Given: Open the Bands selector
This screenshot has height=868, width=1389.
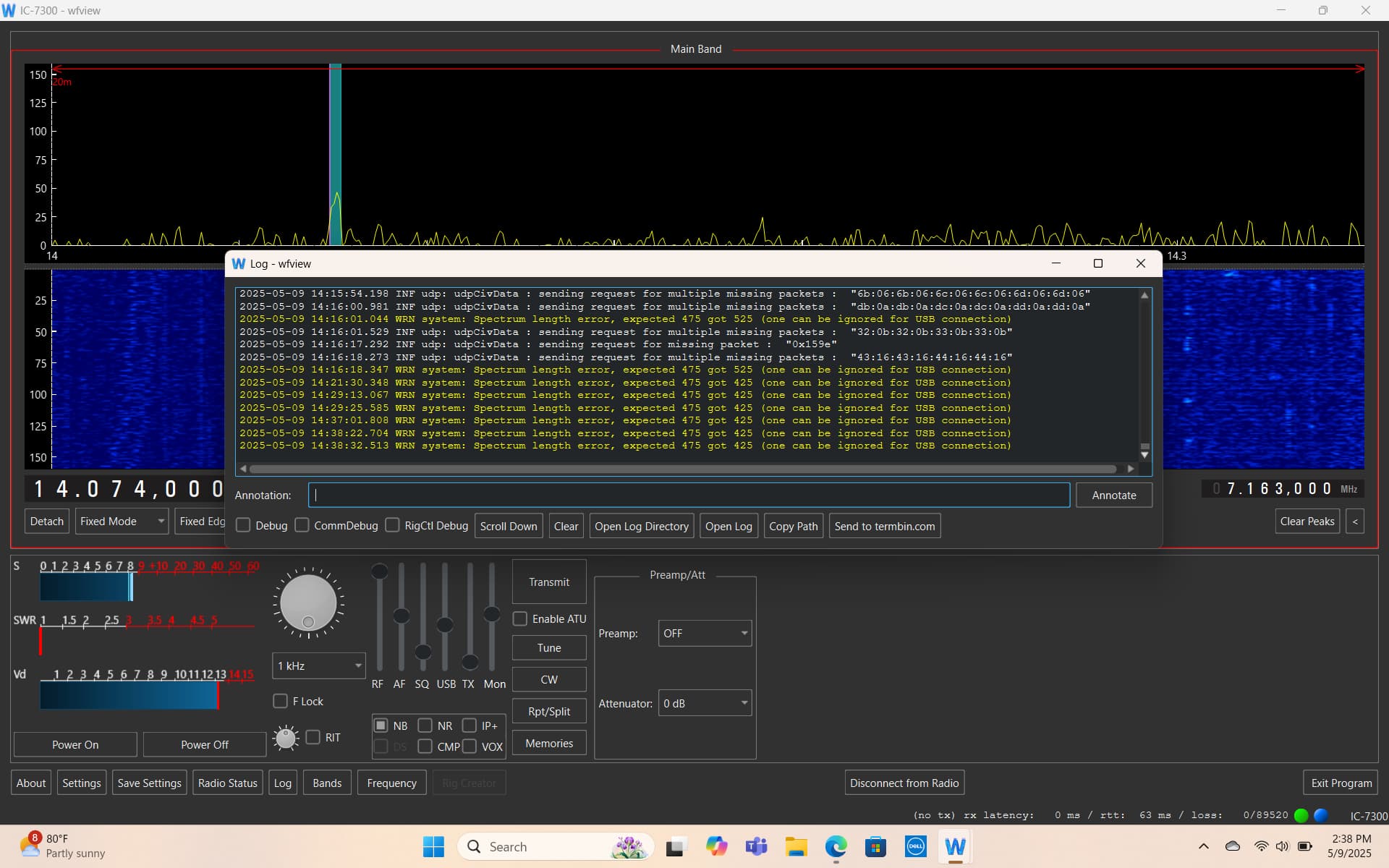Looking at the screenshot, I should [327, 783].
